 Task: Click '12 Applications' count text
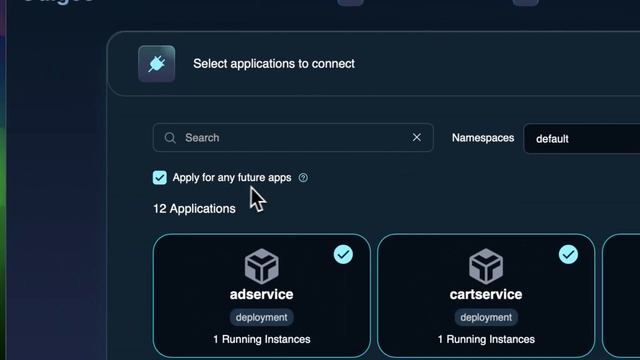(194, 209)
